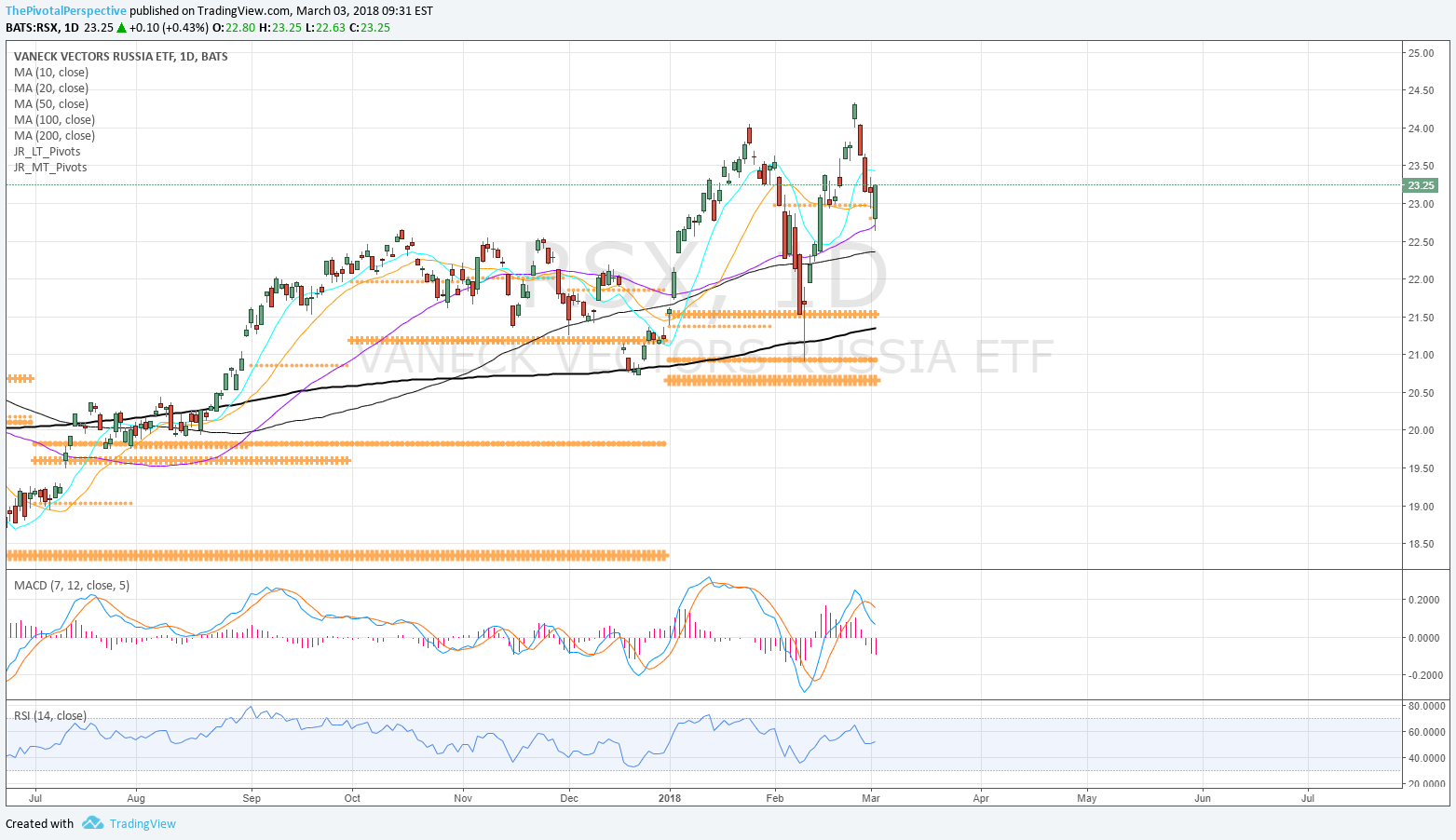
Task: Click the MA (100, close) indicator label
Action: (54, 120)
